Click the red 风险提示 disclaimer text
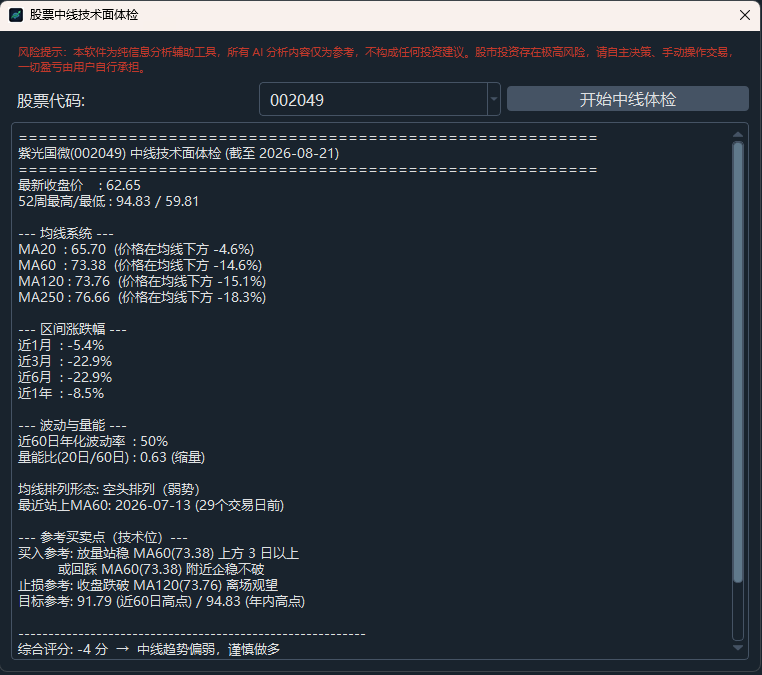 [375, 59]
